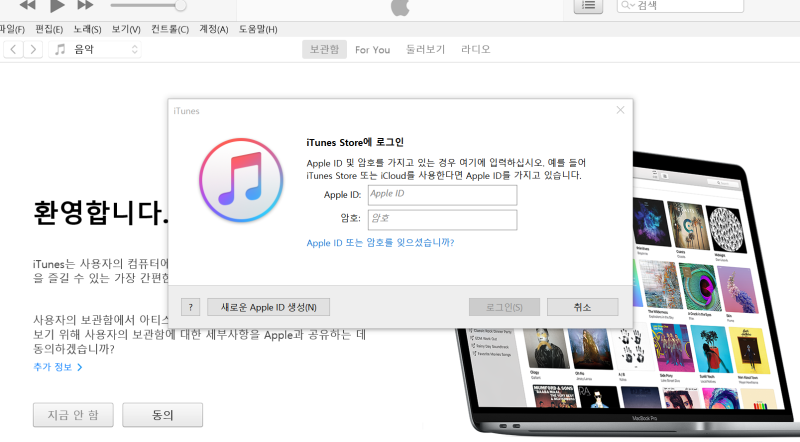The width and height of the screenshot is (800, 442).
Task: Open the 계정(A) menu
Action: [213, 29]
